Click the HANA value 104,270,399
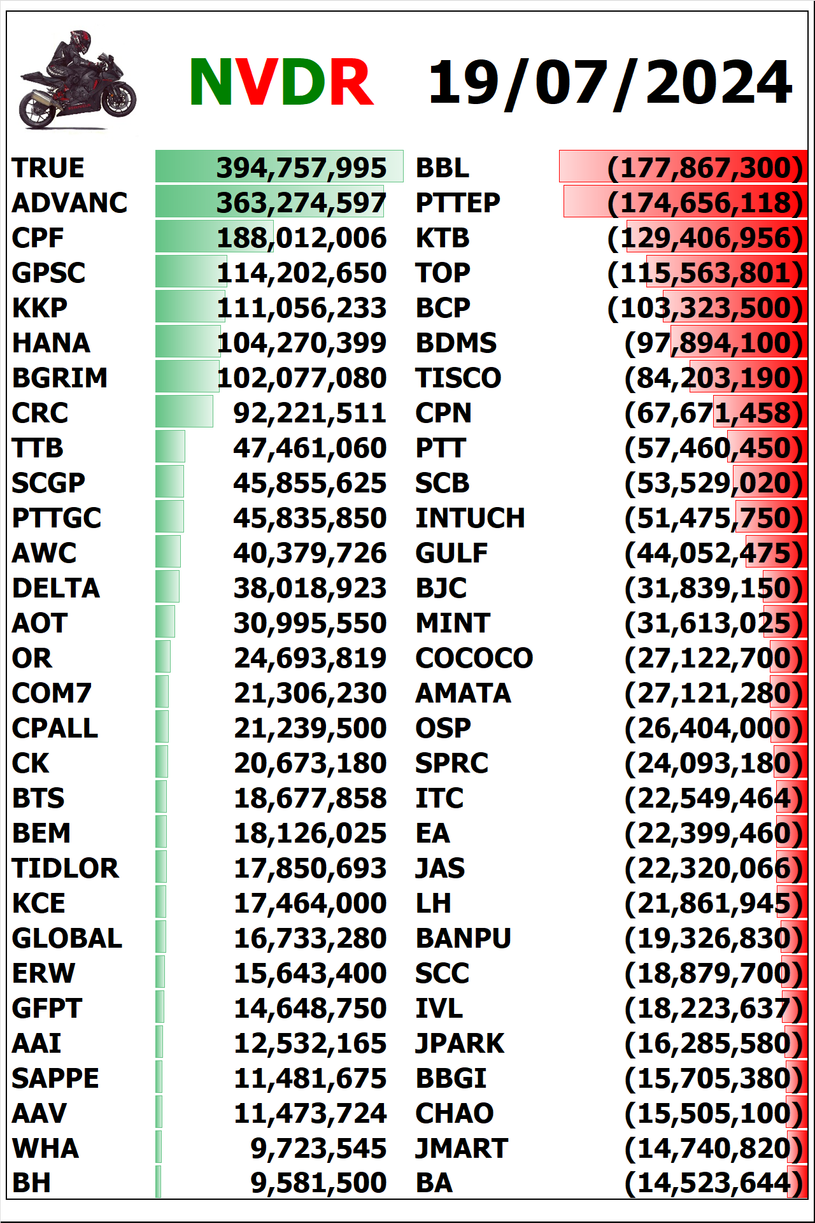815x1223 pixels. click(302, 343)
